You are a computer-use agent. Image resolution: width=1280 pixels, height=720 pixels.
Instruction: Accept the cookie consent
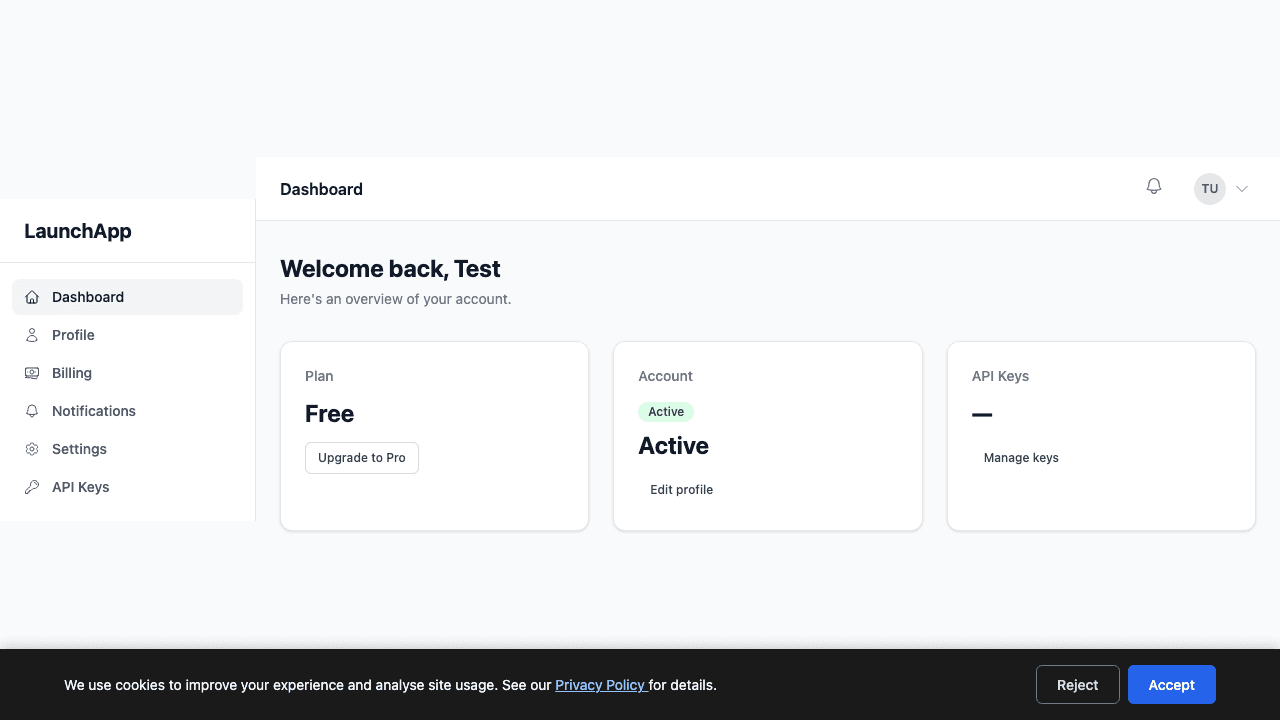click(1171, 684)
